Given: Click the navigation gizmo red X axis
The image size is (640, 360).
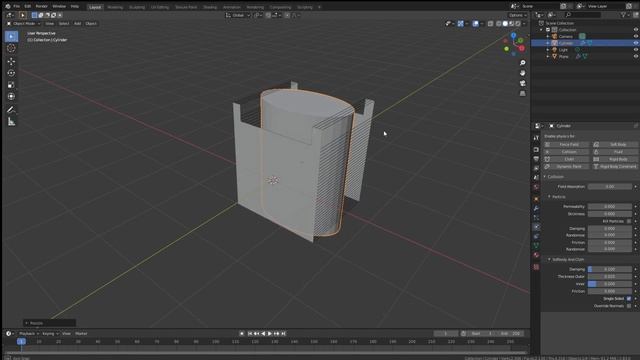Looking at the screenshot, I should coord(522,48).
